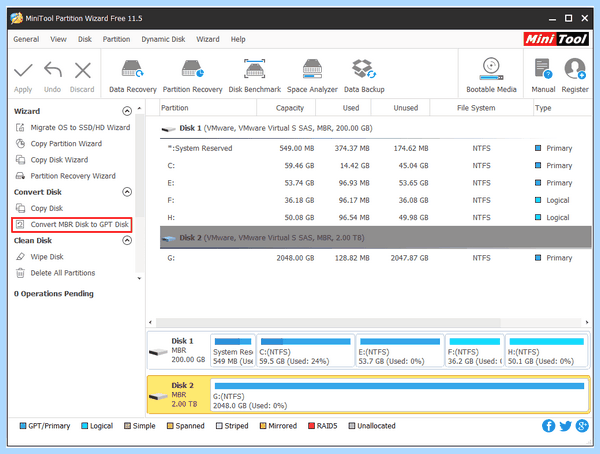This screenshot has height=454, width=600.
Task: Open the General menu
Action: click(x=26, y=39)
